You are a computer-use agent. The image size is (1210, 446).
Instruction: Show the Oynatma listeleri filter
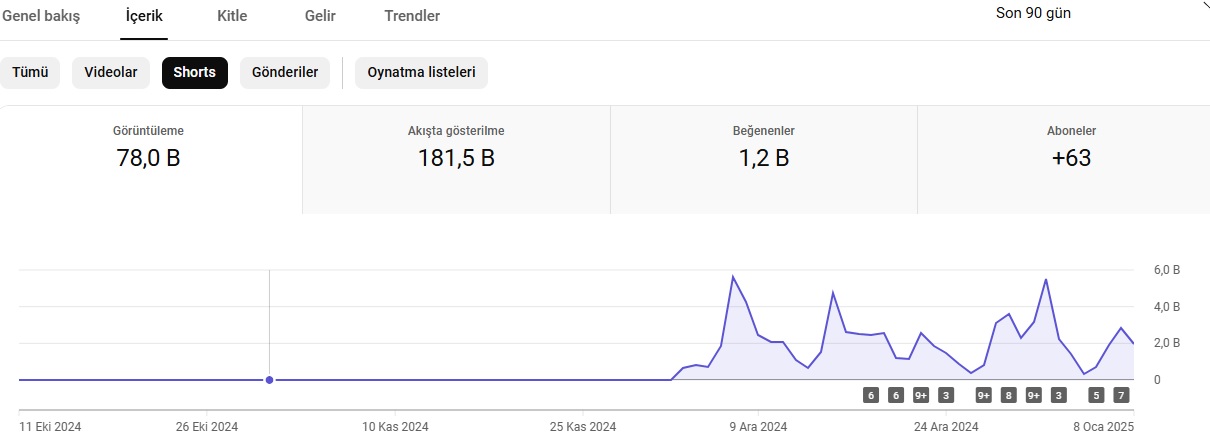click(x=422, y=73)
